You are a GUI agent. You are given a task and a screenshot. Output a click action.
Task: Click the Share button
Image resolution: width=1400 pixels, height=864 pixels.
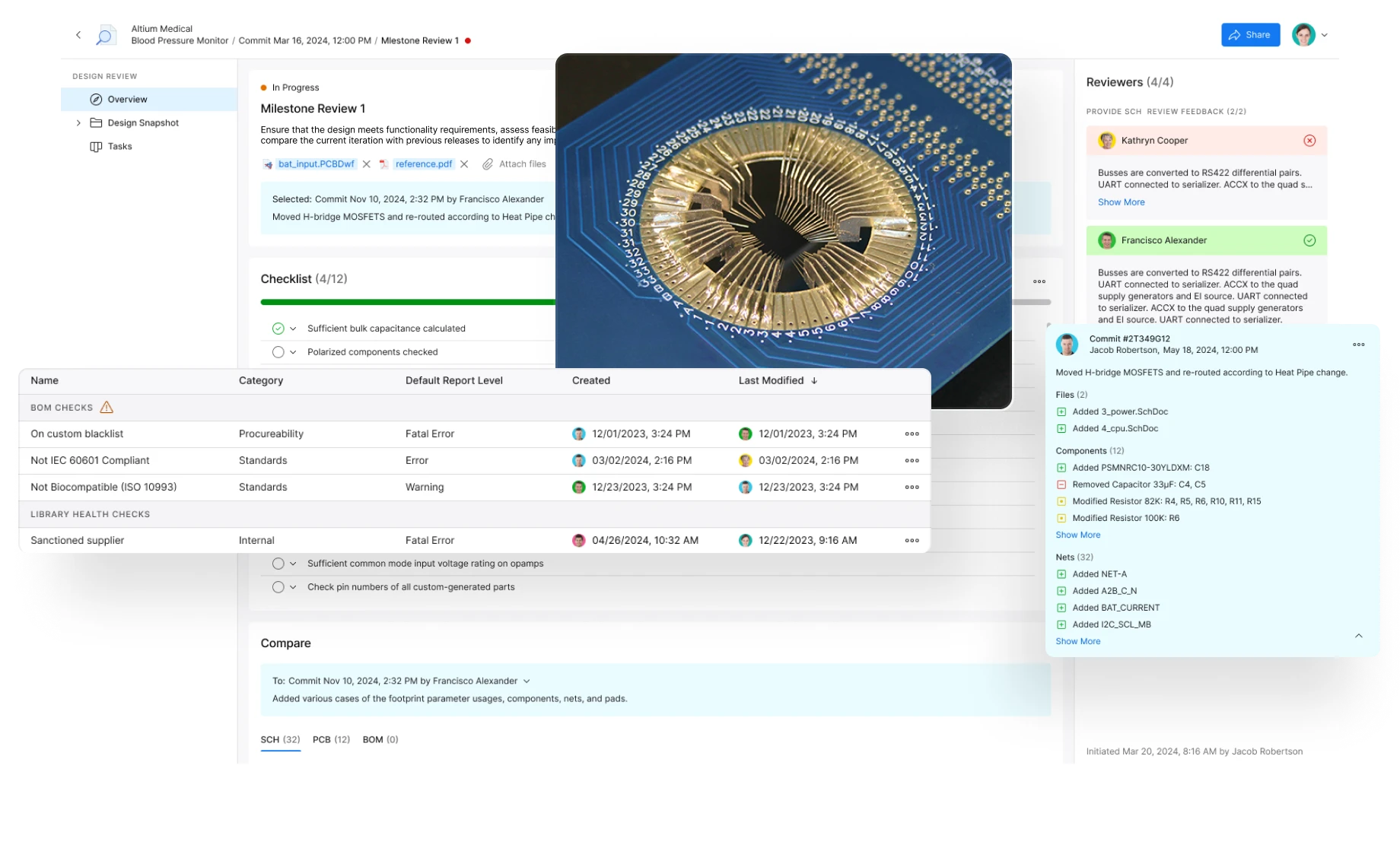[x=1250, y=35]
